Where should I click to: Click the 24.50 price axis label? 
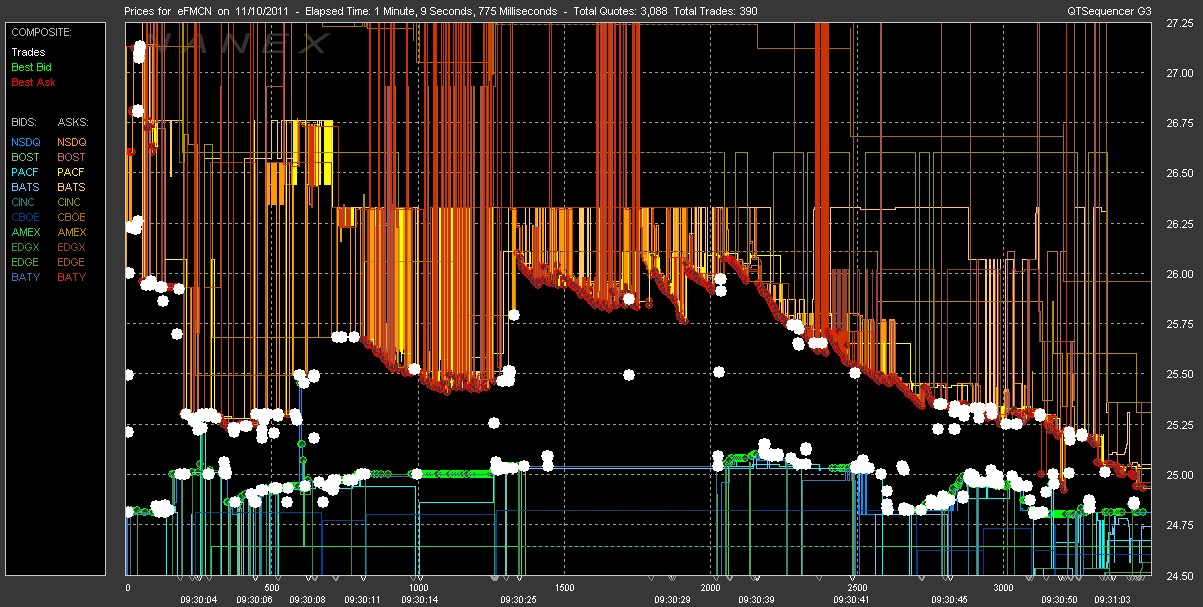tap(1179, 575)
